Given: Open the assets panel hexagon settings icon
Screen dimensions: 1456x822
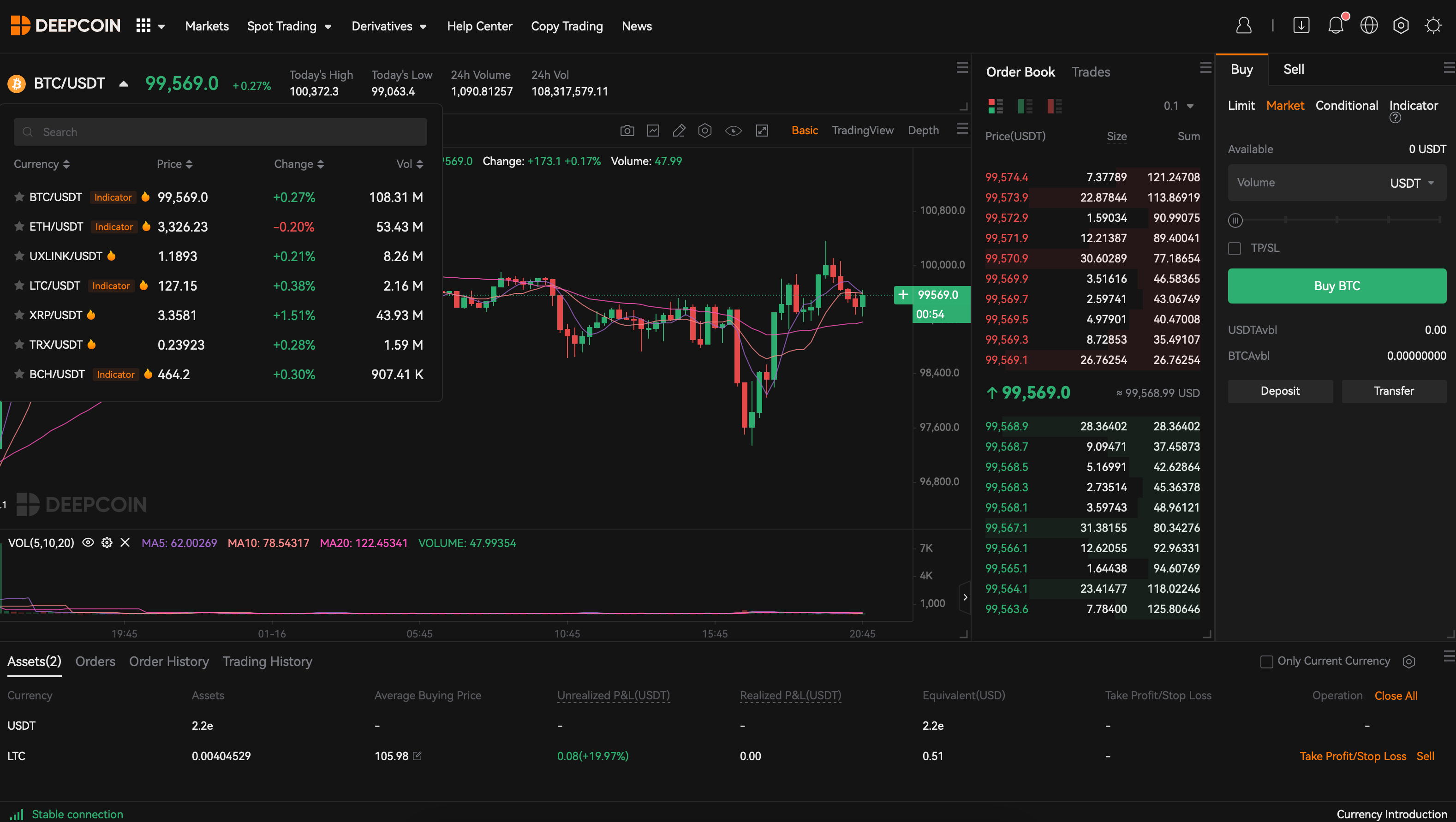Looking at the screenshot, I should point(1408,661).
